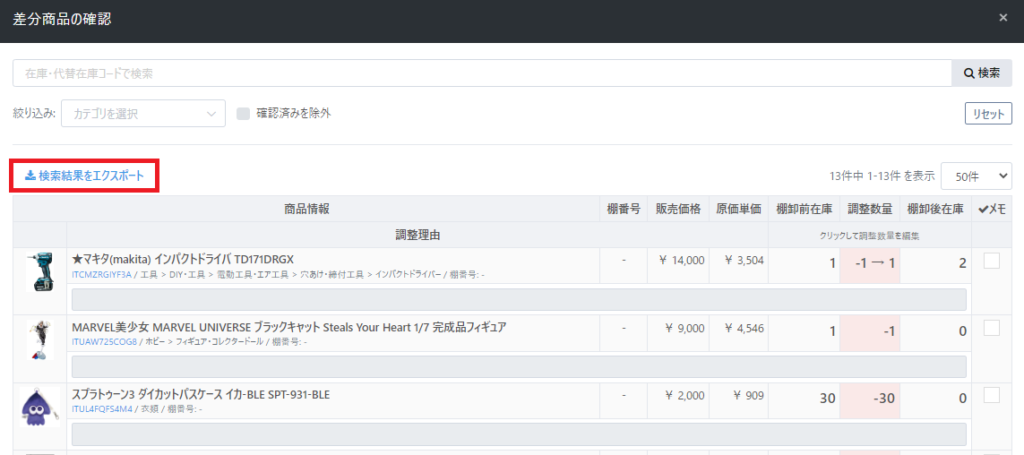This screenshot has height=455, width=1024.
Task: Click the 検索 button
Action: 982,73
